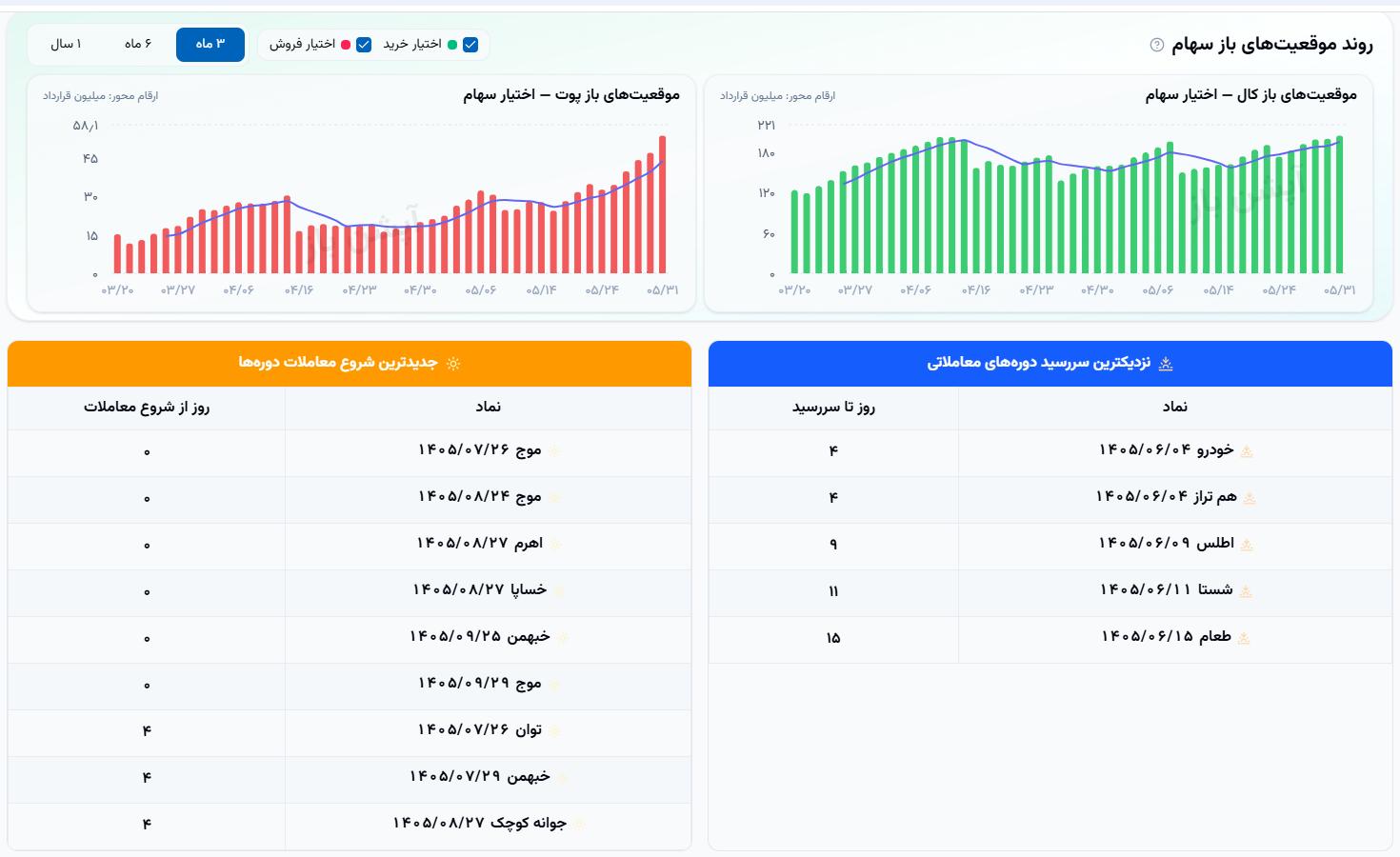Click the «روز تا سررسید» column header
The image size is (1400, 857).
(x=833, y=408)
